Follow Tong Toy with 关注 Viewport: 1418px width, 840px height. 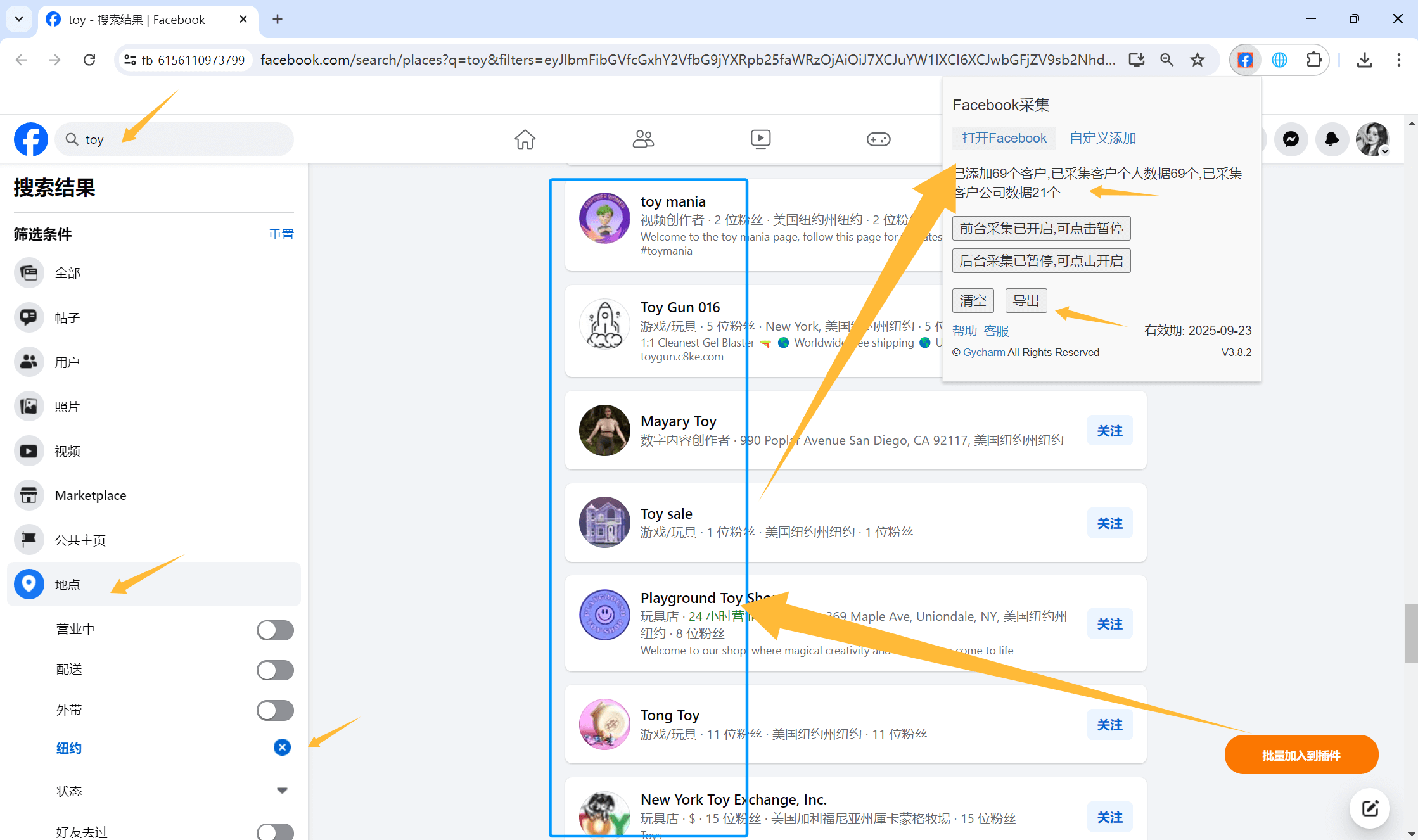1109,725
